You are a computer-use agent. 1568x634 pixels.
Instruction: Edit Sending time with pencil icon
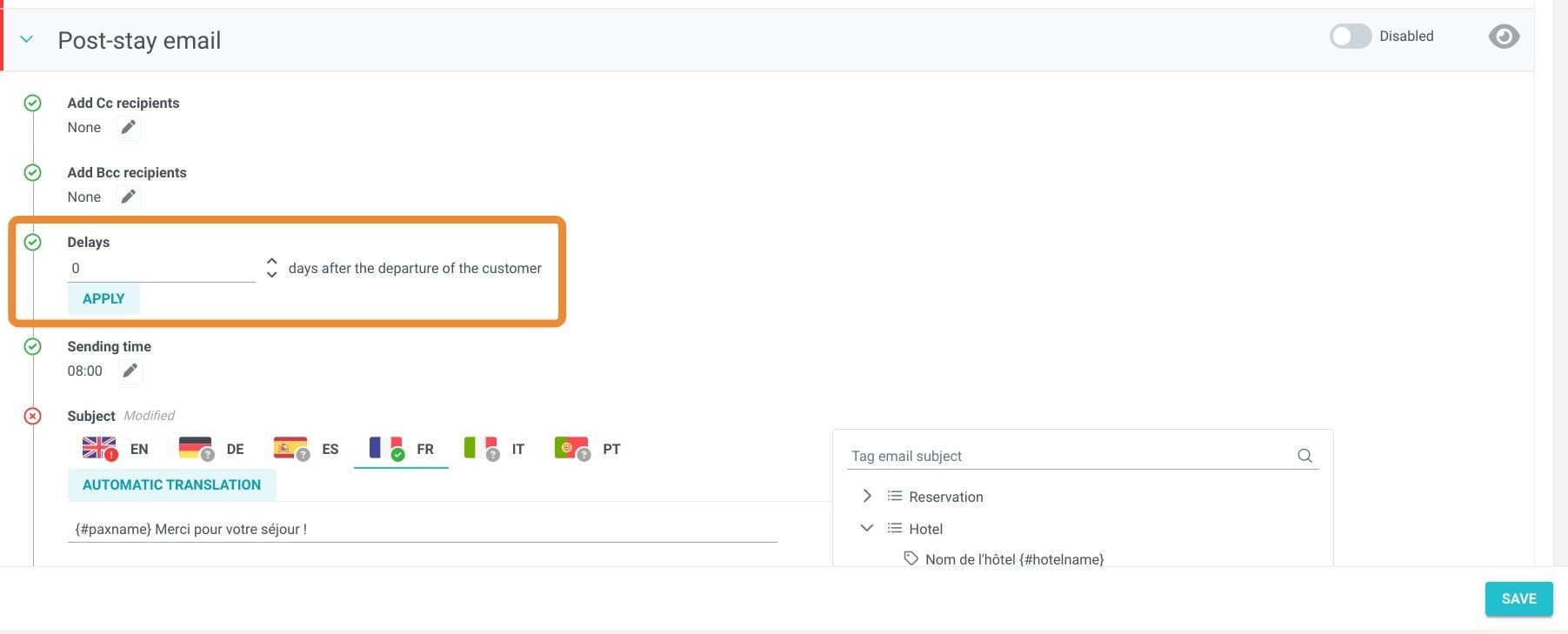[130, 371]
